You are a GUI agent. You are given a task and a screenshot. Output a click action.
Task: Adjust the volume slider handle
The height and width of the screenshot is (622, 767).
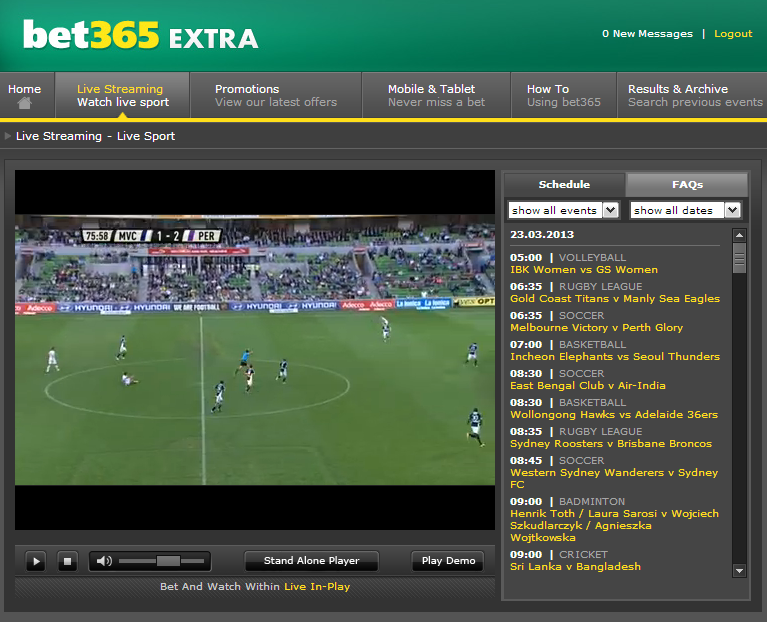168,561
